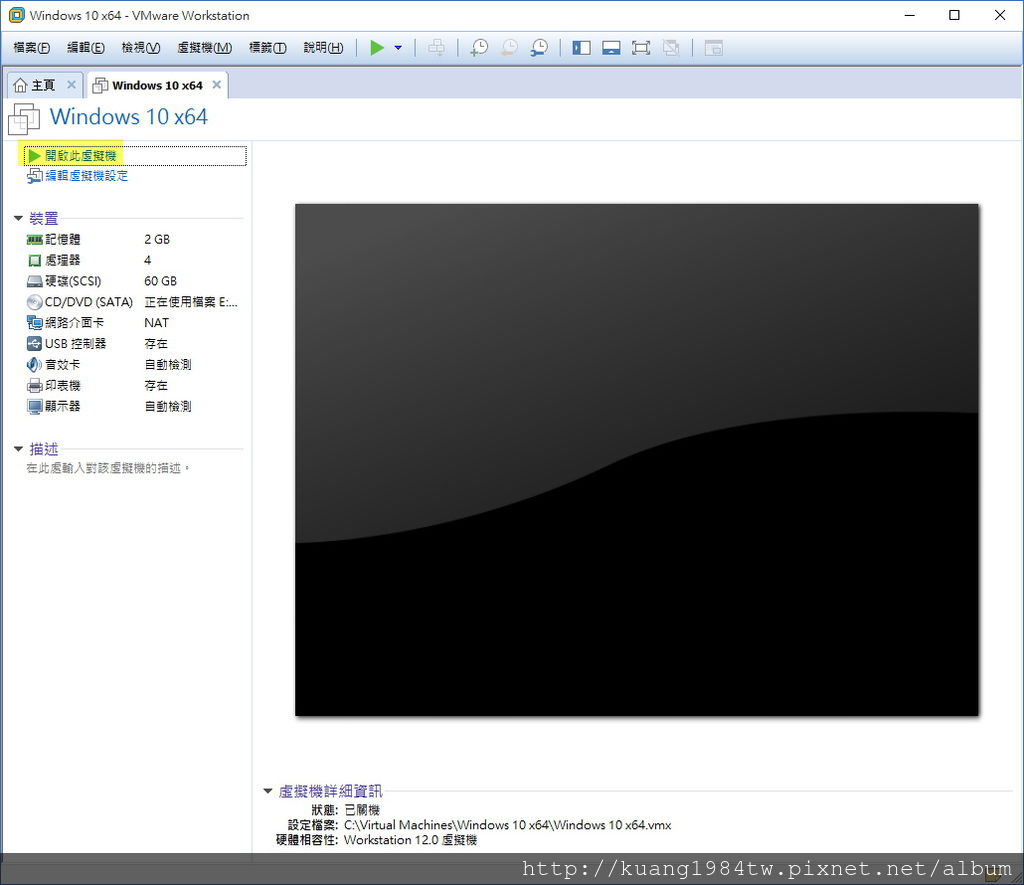This screenshot has width=1024, height=885.
Task: Open the snapshot manager toolbar icon
Action: (539, 48)
